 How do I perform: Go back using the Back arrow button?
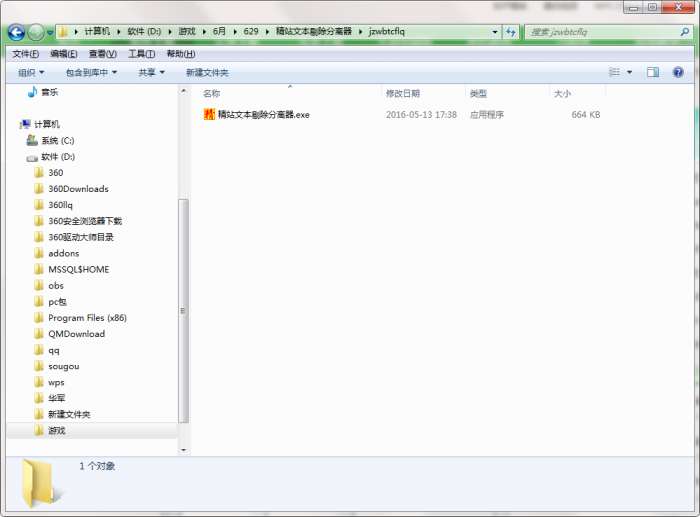(x=16, y=32)
